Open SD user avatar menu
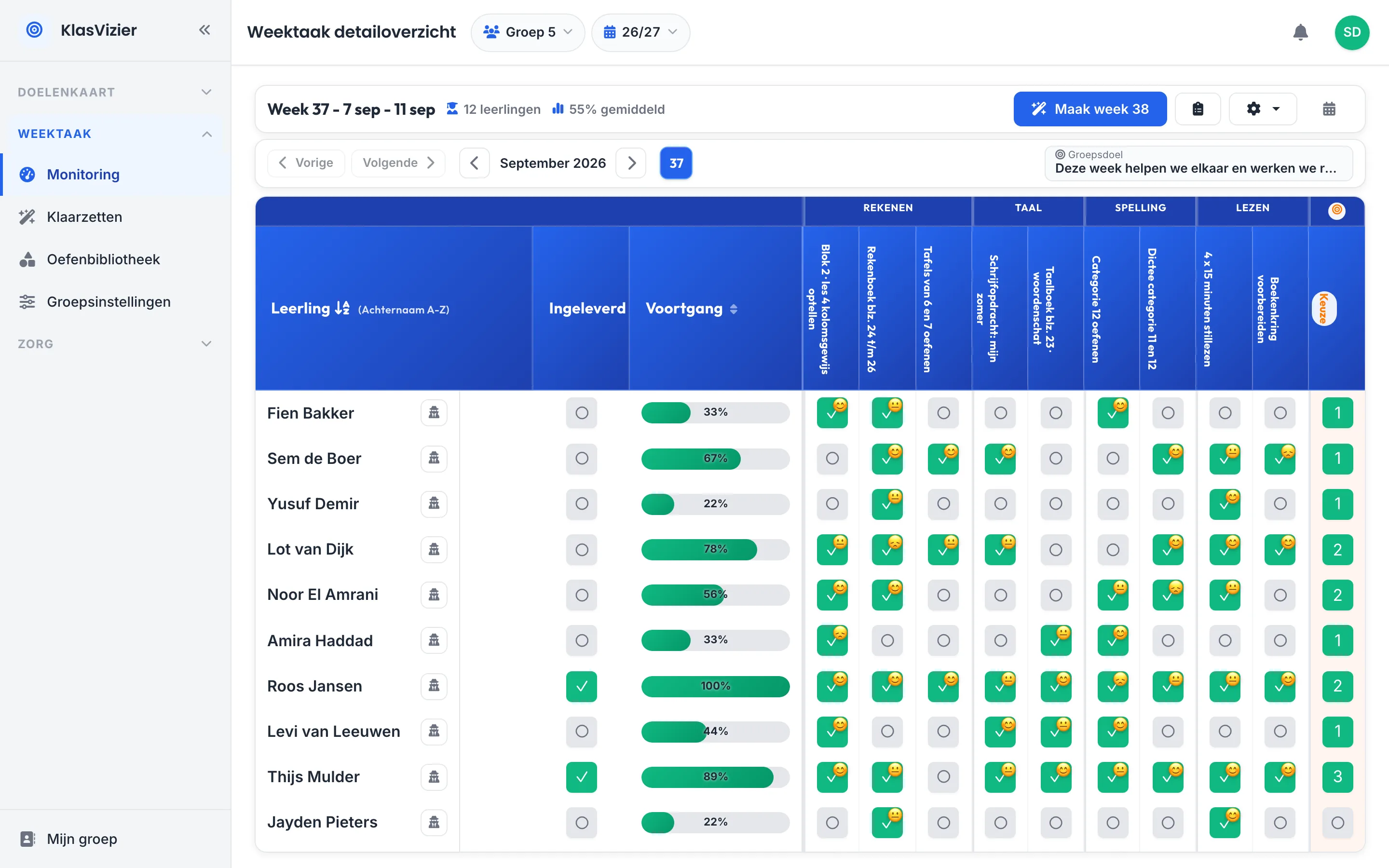 1352,32
